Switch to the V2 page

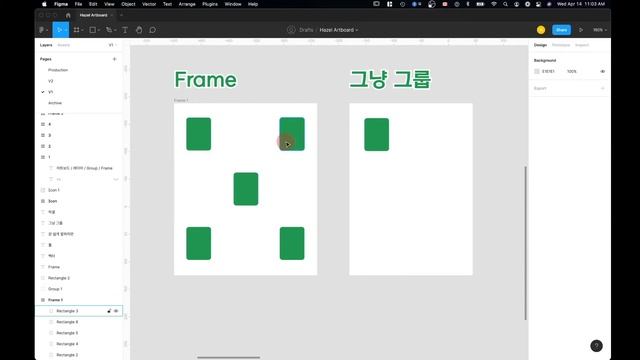coord(51,81)
